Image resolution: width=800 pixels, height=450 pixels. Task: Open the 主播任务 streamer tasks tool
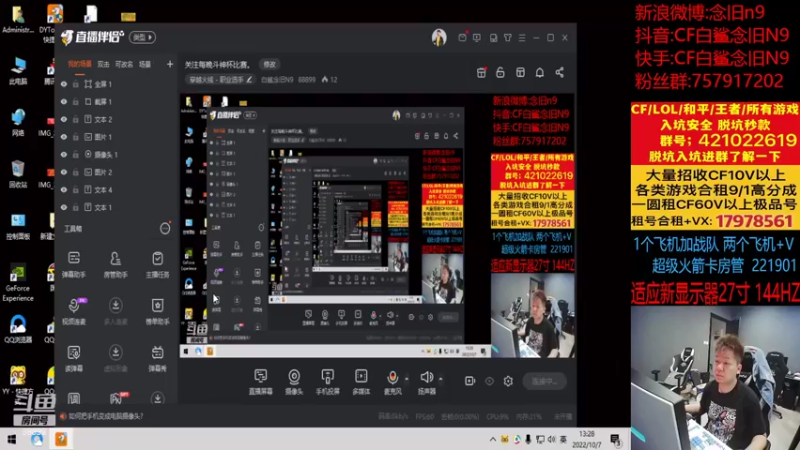[x=157, y=264]
